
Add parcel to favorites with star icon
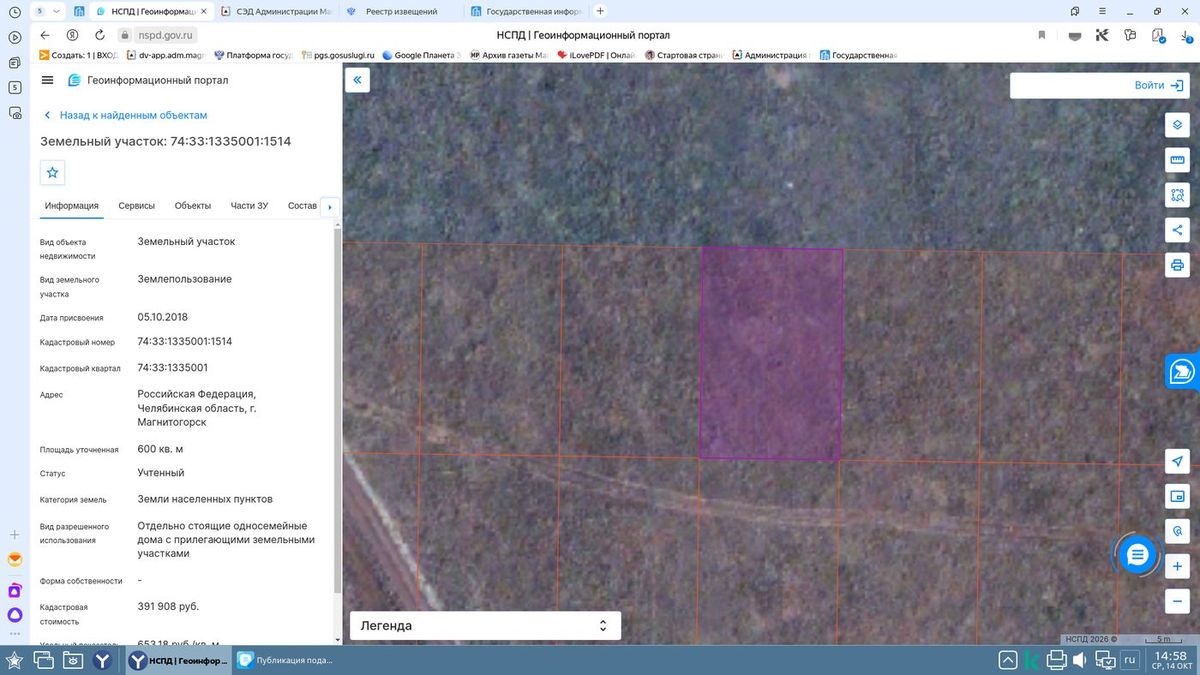[53, 173]
